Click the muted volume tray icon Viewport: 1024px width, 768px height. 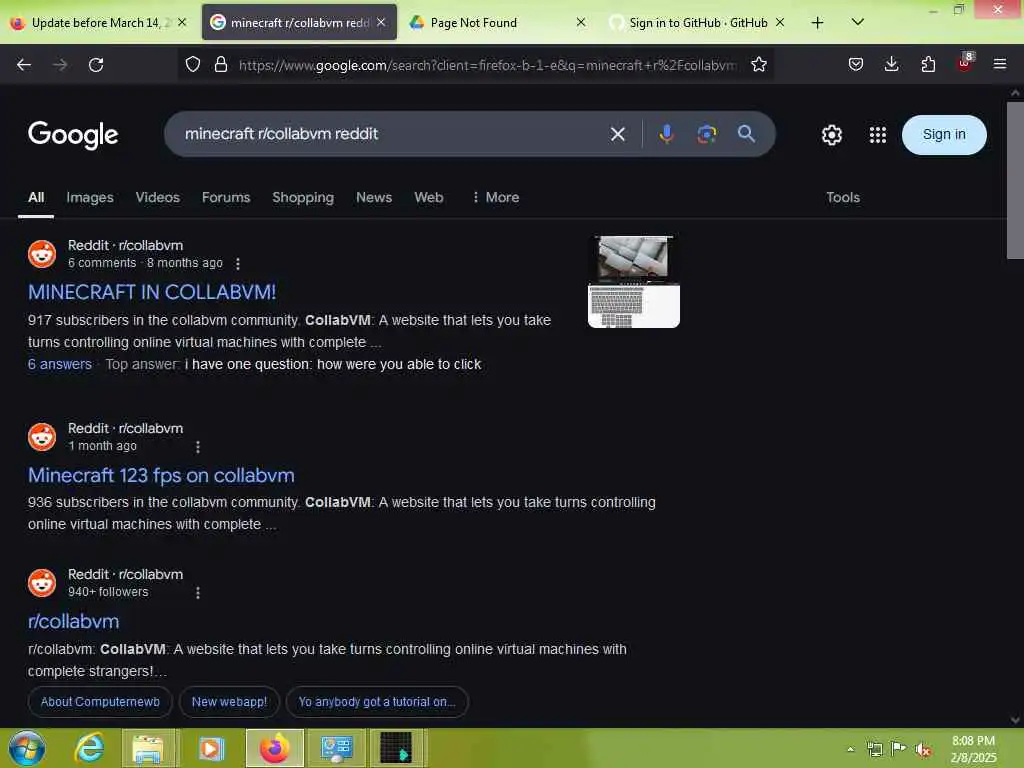click(x=923, y=749)
